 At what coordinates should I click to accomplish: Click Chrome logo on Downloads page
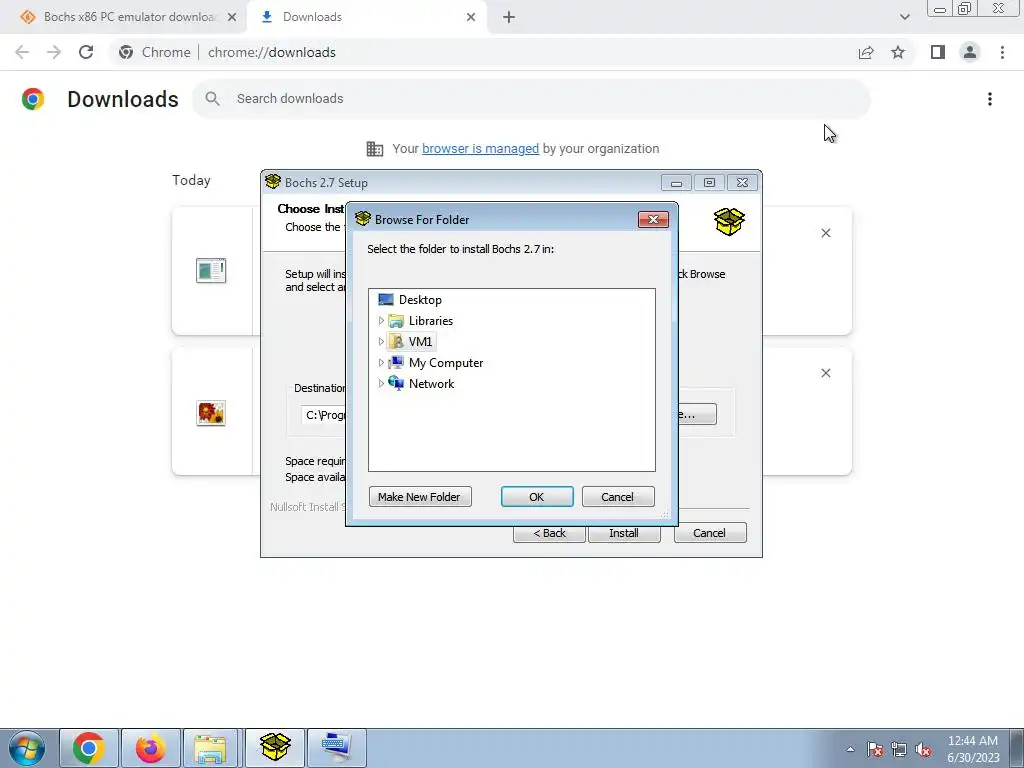pos(33,99)
